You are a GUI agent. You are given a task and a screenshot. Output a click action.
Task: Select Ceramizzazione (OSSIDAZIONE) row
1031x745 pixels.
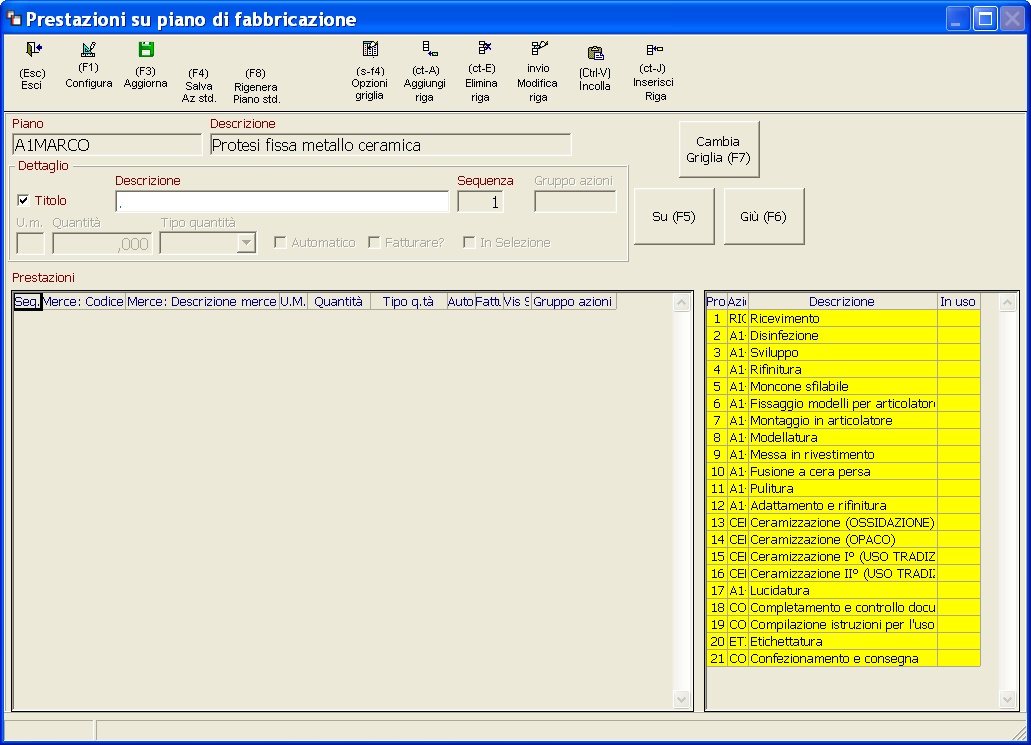843,523
